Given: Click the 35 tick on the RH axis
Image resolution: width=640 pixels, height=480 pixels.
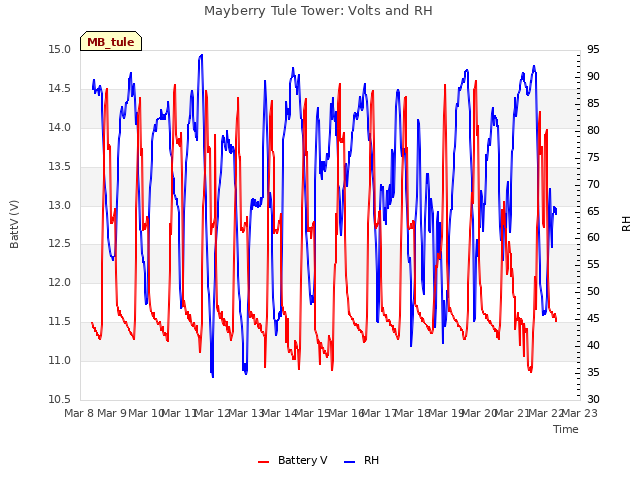Looking at the screenshot, I should [593, 372].
